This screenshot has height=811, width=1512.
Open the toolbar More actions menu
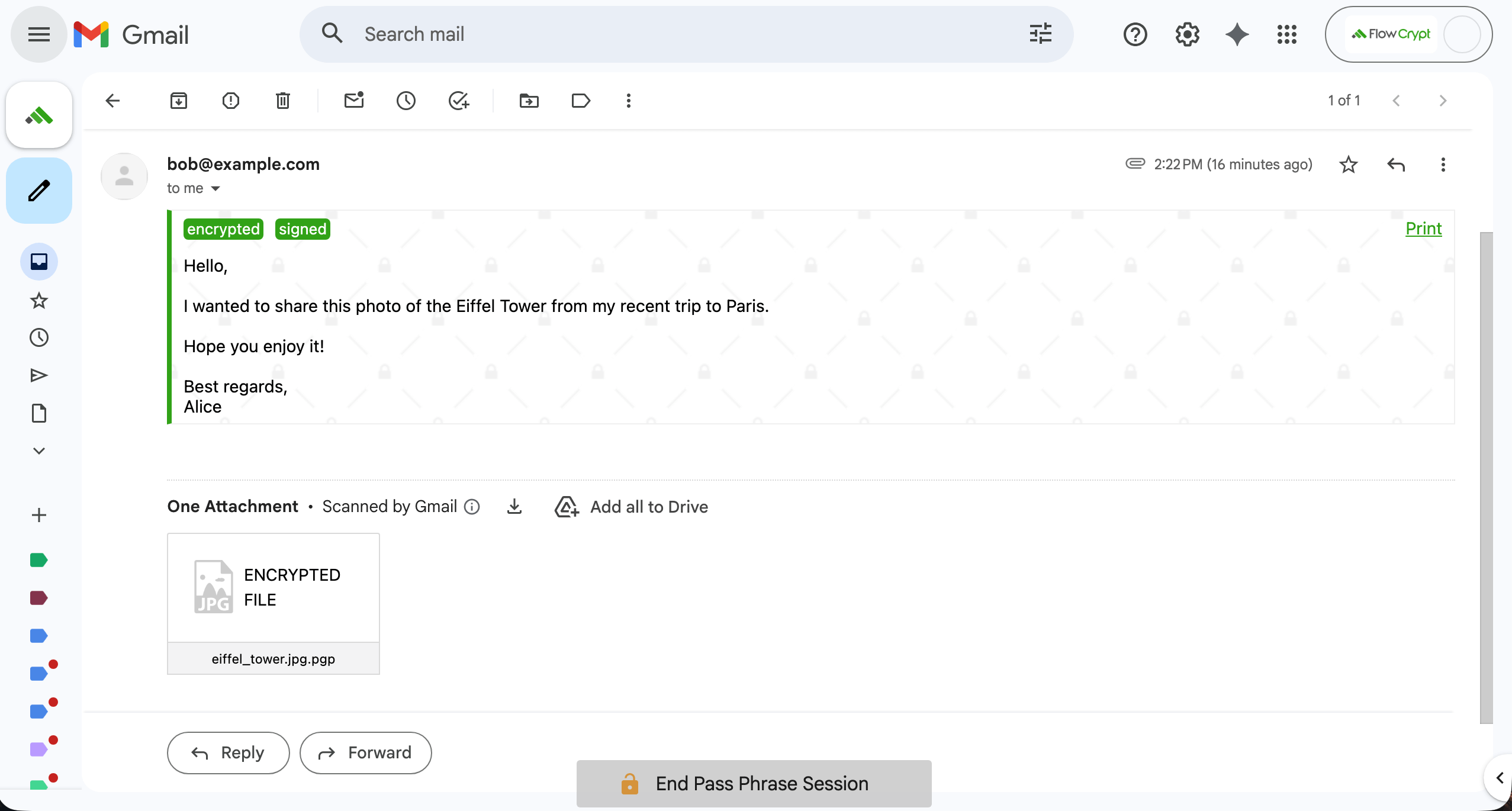click(x=628, y=101)
